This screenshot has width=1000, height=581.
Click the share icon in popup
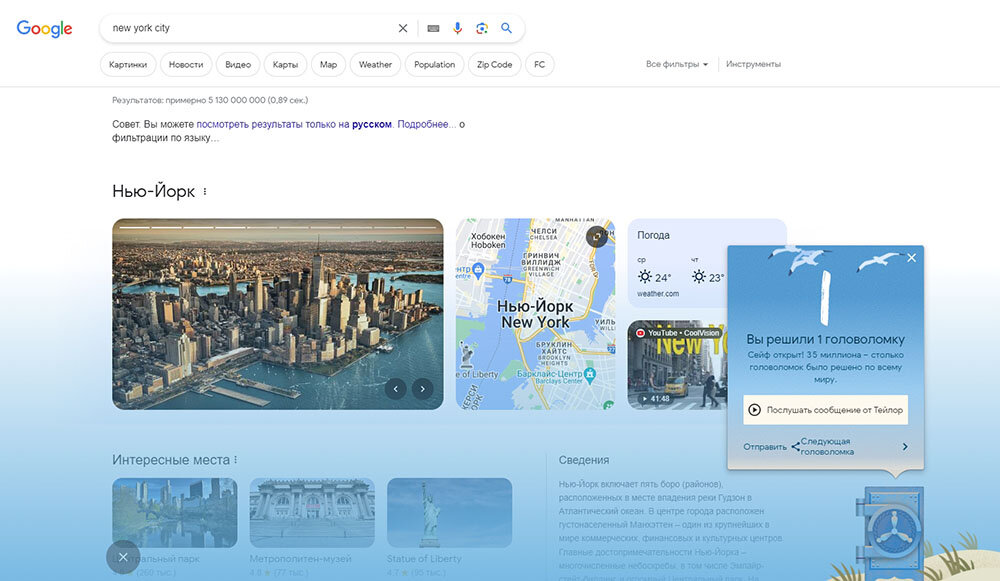pos(795,446)
